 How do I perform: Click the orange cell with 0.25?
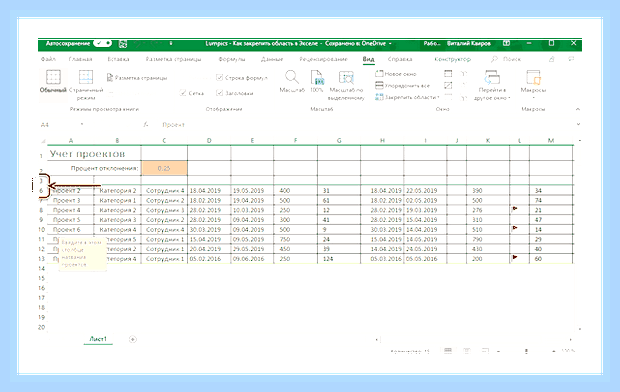point(164,168)
